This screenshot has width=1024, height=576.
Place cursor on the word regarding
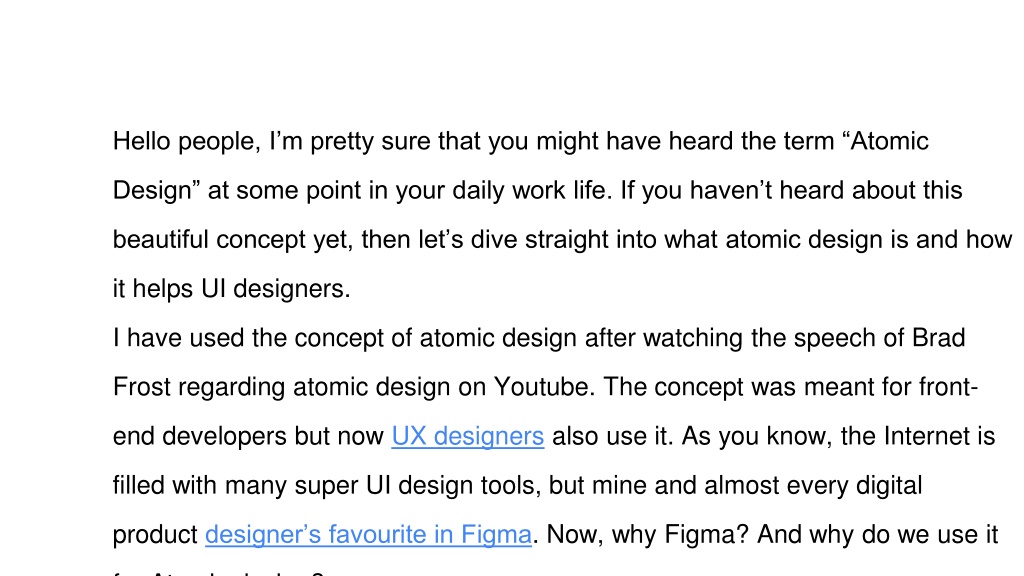tap(232, 387)
